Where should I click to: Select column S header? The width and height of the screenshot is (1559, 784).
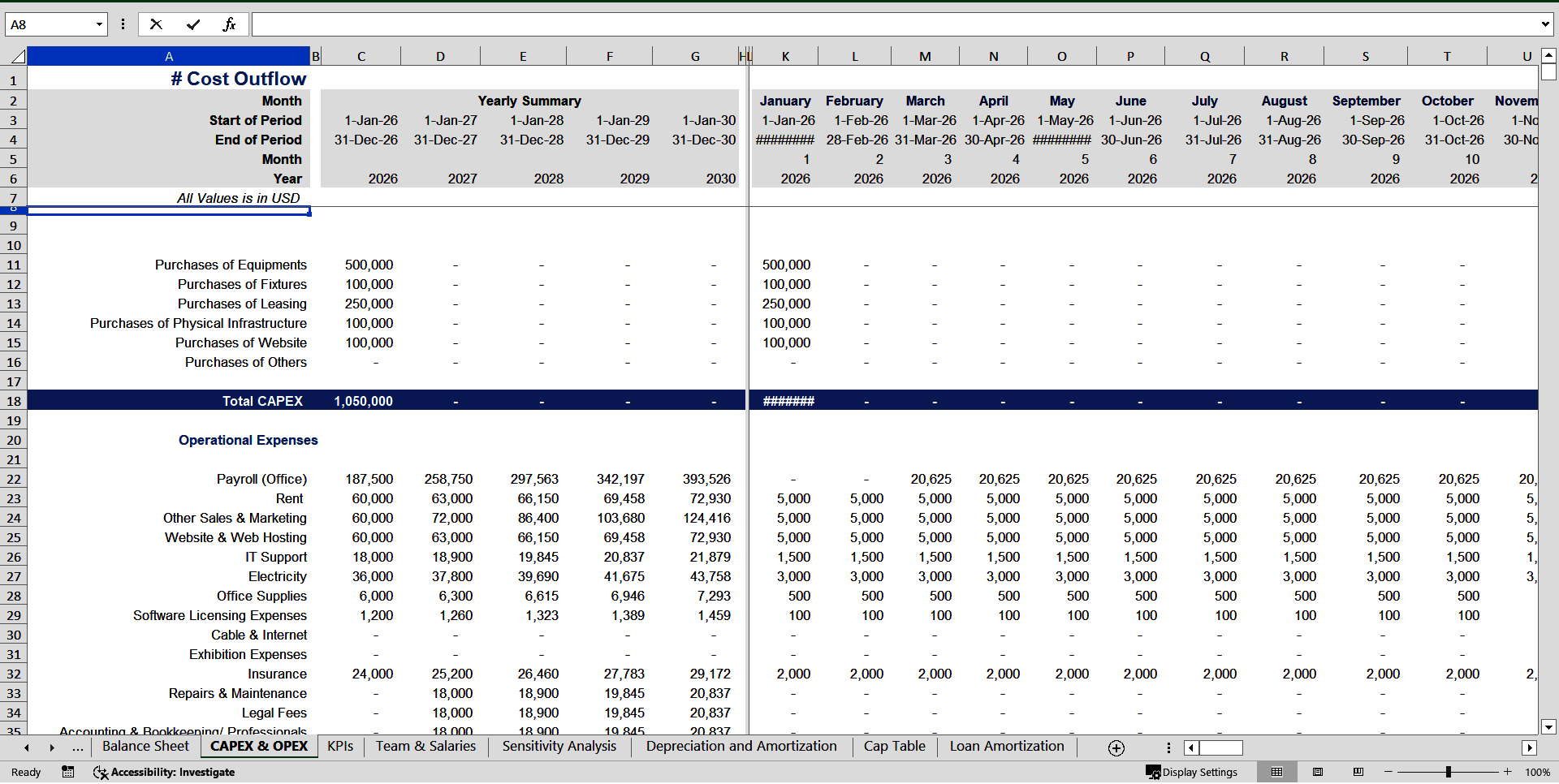click(1366, 56)
